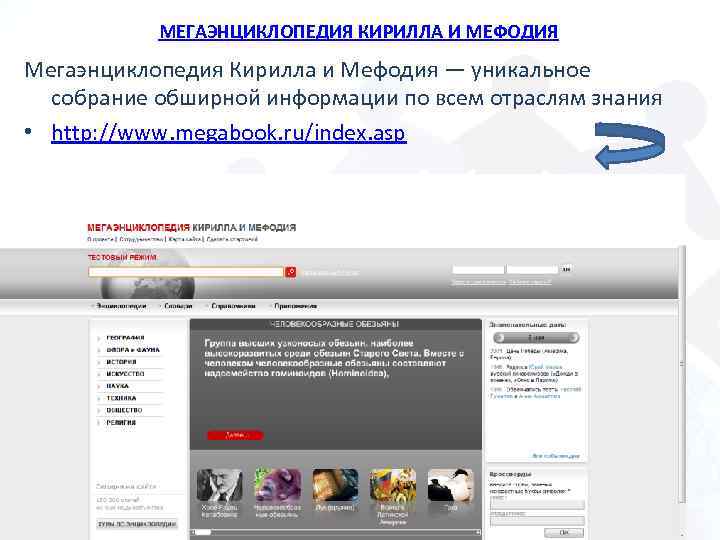Image resolution: width=720 pixels, height=540 pixels.
Task: Open the 'Сотрудничество' link under the site logo
Action: pyautogui.click(x=141, y=239)
